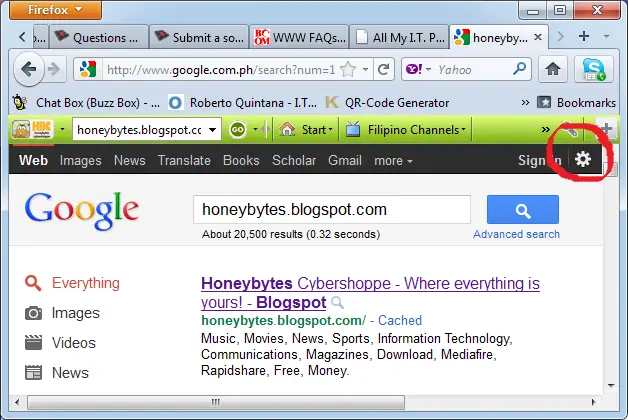Open the Honeybytes Cybershoppe search result title
The image size is (628, 420).
[x=370, y=293]
